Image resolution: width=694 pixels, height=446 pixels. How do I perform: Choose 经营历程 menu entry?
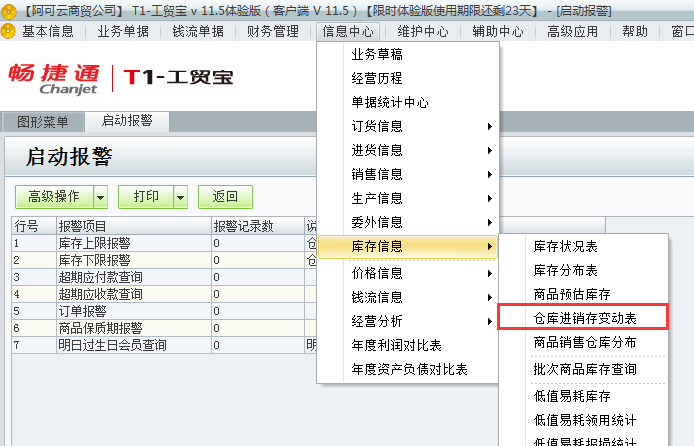coord(408,78)
